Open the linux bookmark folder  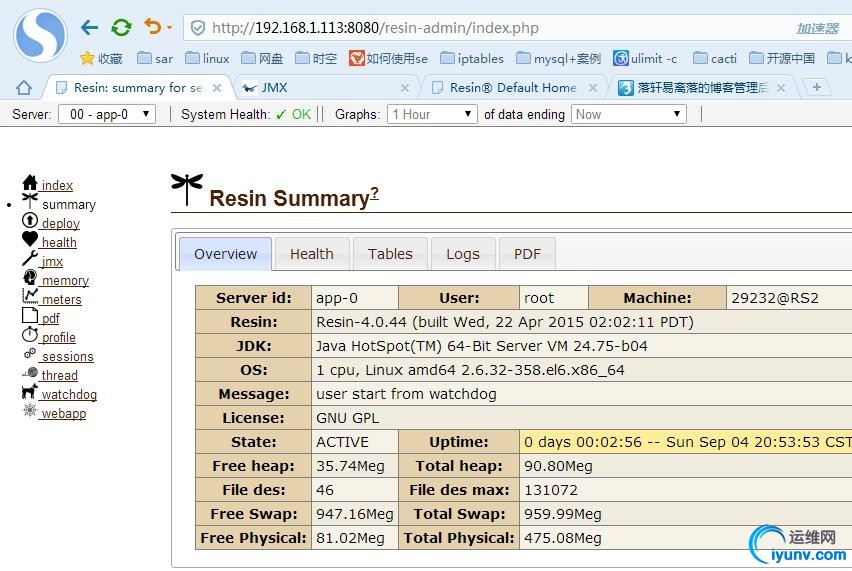click(207, 58)
